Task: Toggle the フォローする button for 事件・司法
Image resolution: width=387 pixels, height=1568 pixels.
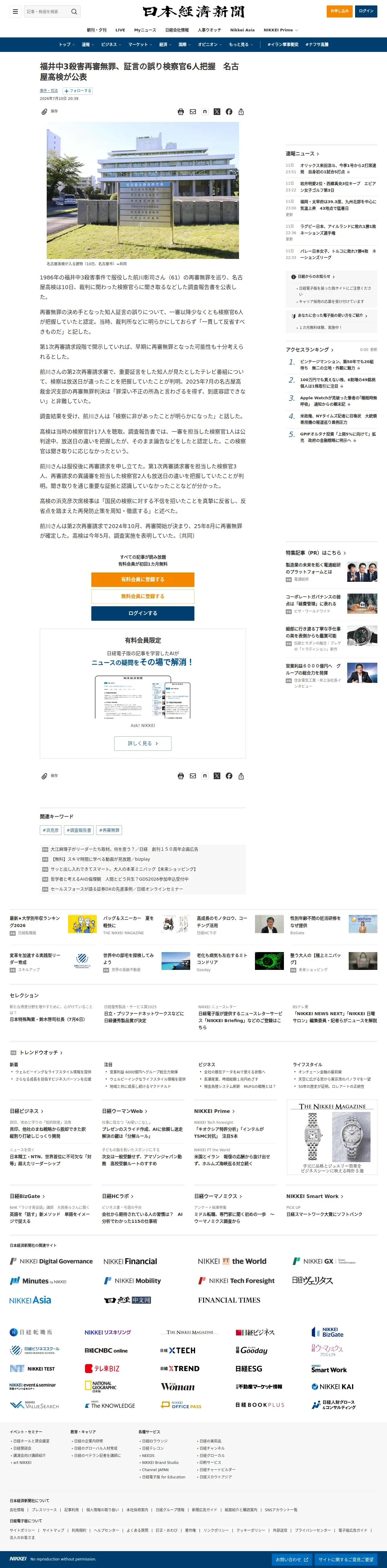Action: point(78,91)
